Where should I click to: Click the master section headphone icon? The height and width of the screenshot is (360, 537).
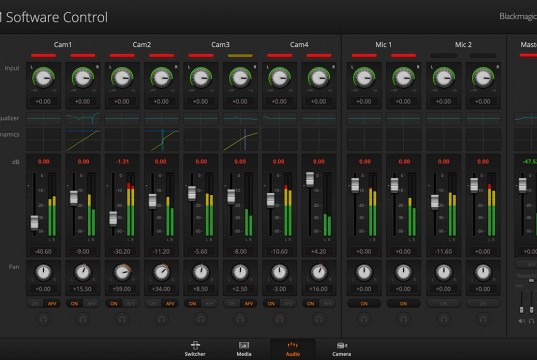531,321
